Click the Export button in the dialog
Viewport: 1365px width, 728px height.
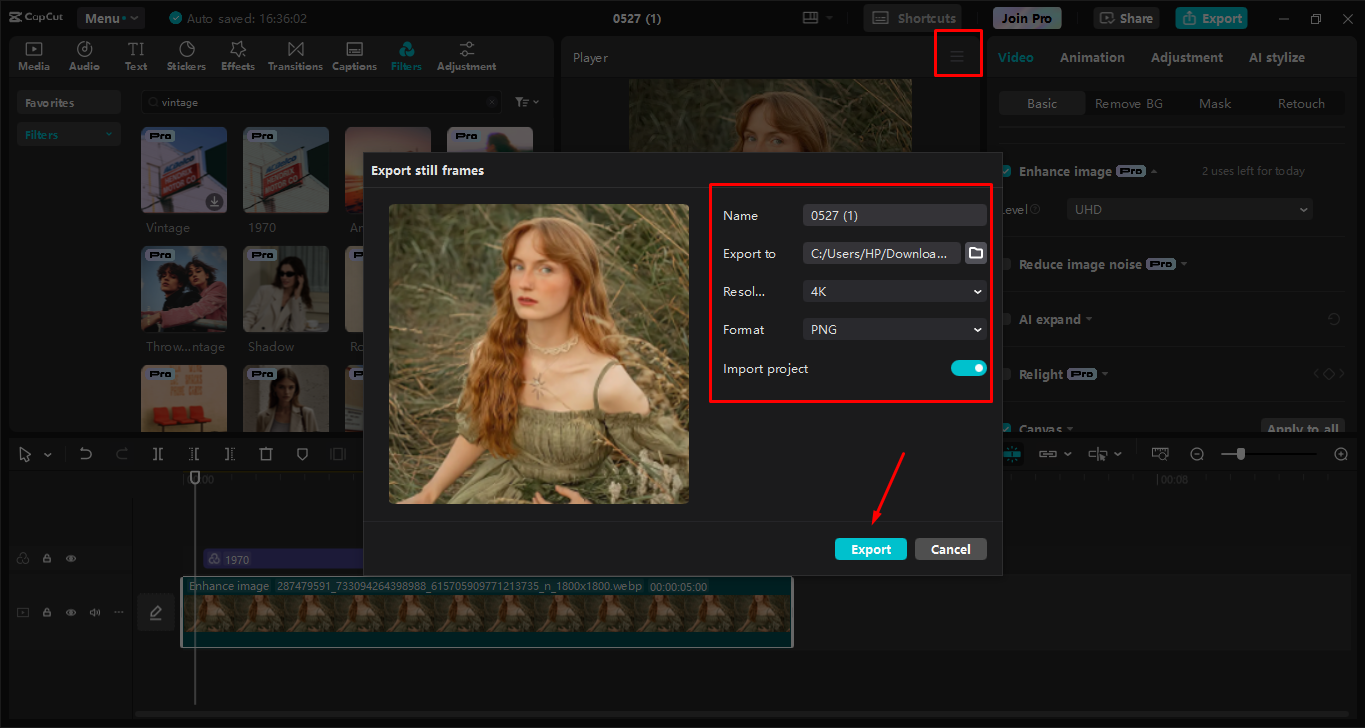[x=870, y=548]
